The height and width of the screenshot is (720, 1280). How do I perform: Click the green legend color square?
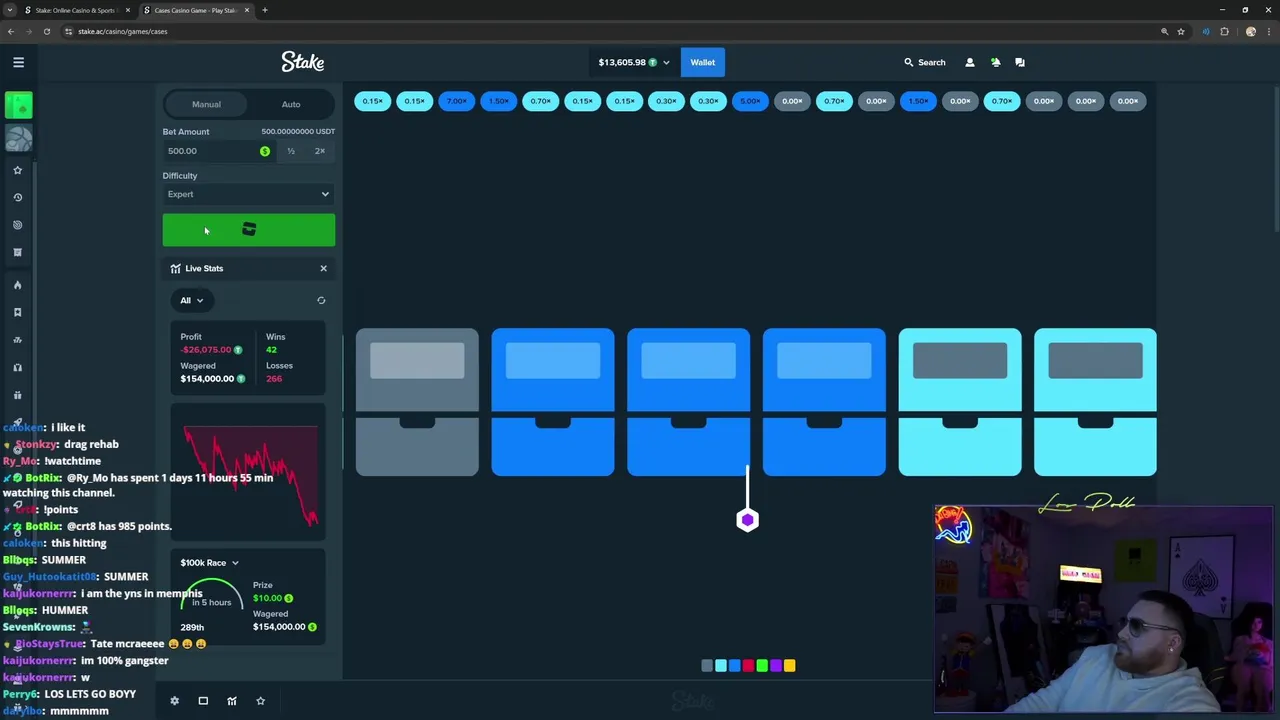coord(762,665)
